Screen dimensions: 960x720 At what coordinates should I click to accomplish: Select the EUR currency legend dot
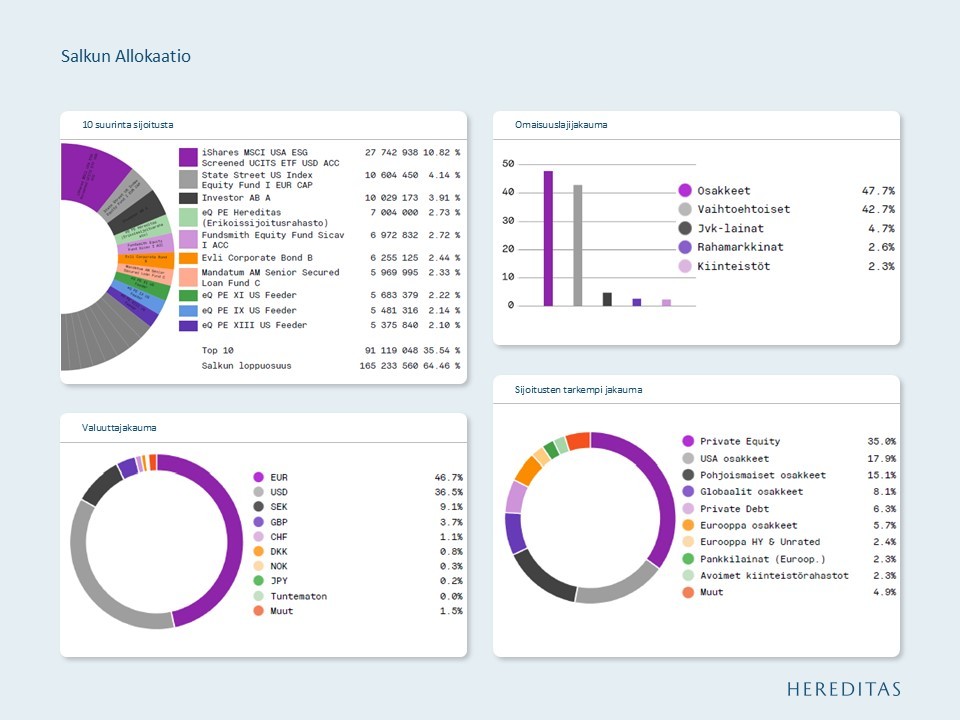pyautogui.click(x=258, y=477)
